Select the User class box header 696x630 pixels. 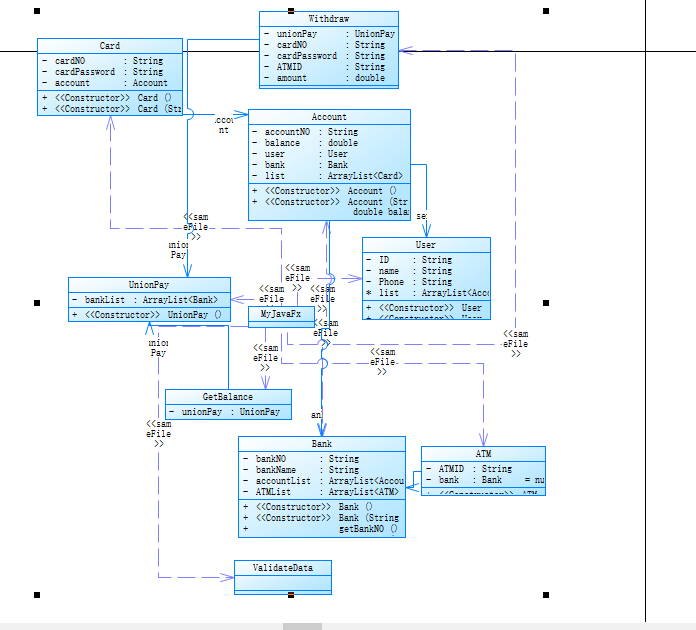[426, 245]
